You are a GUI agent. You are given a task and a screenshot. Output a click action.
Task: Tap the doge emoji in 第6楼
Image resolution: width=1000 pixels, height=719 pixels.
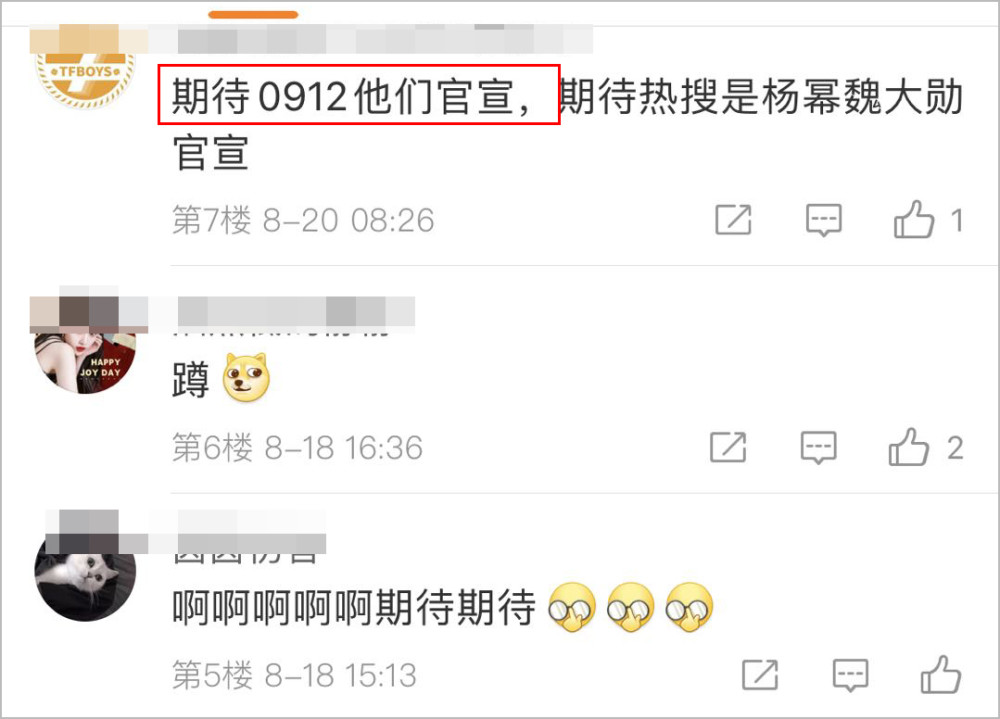[x=246, y=378]
